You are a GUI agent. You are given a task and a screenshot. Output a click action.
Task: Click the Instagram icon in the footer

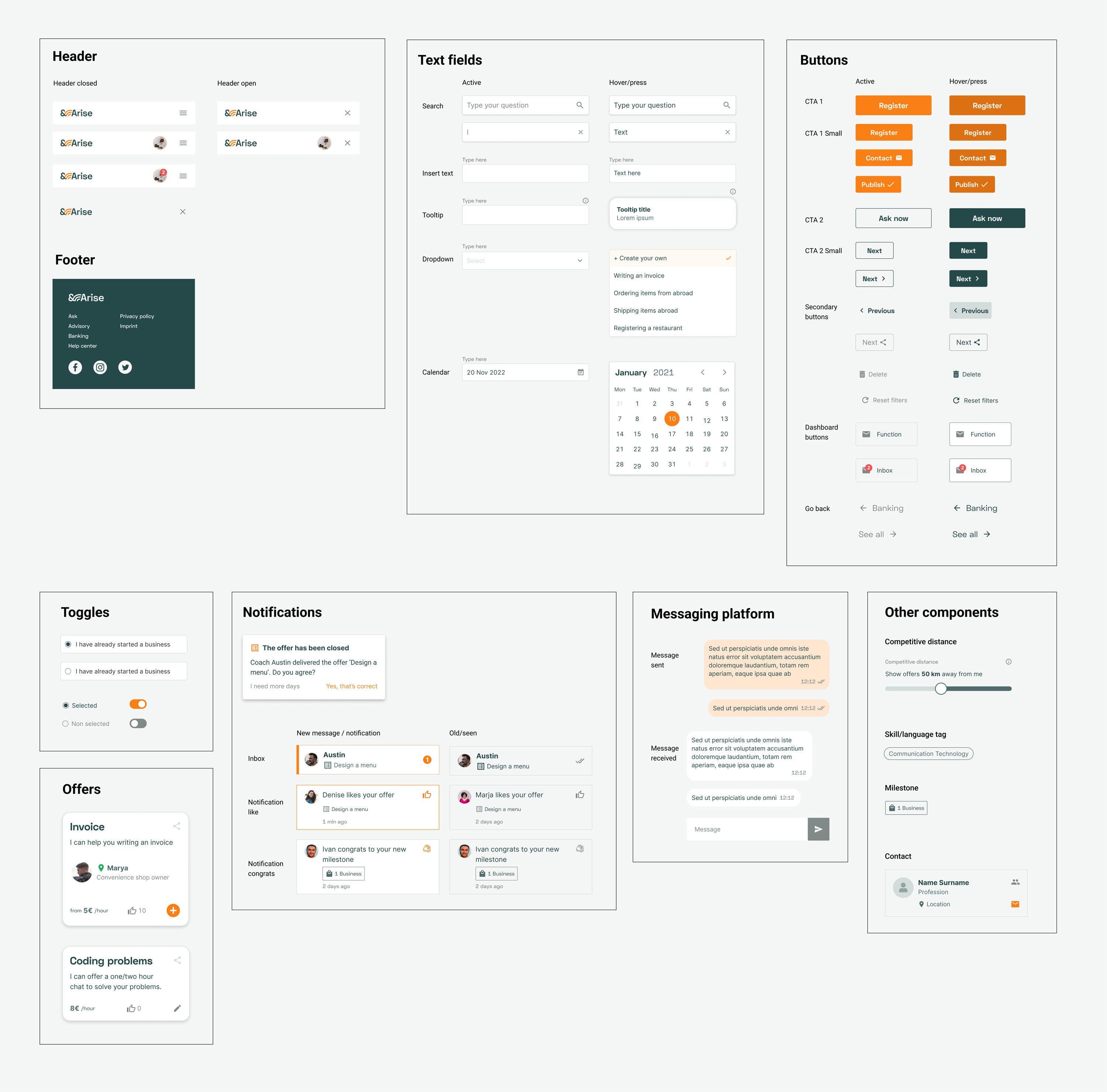click(100, 367)
